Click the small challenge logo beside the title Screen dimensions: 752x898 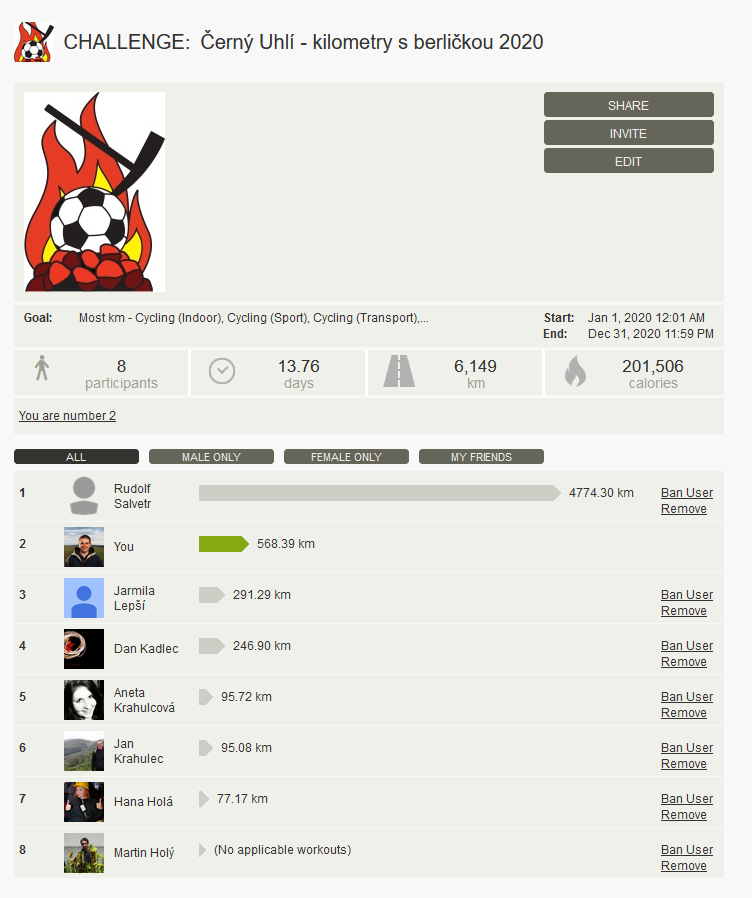tap(34, 42)
